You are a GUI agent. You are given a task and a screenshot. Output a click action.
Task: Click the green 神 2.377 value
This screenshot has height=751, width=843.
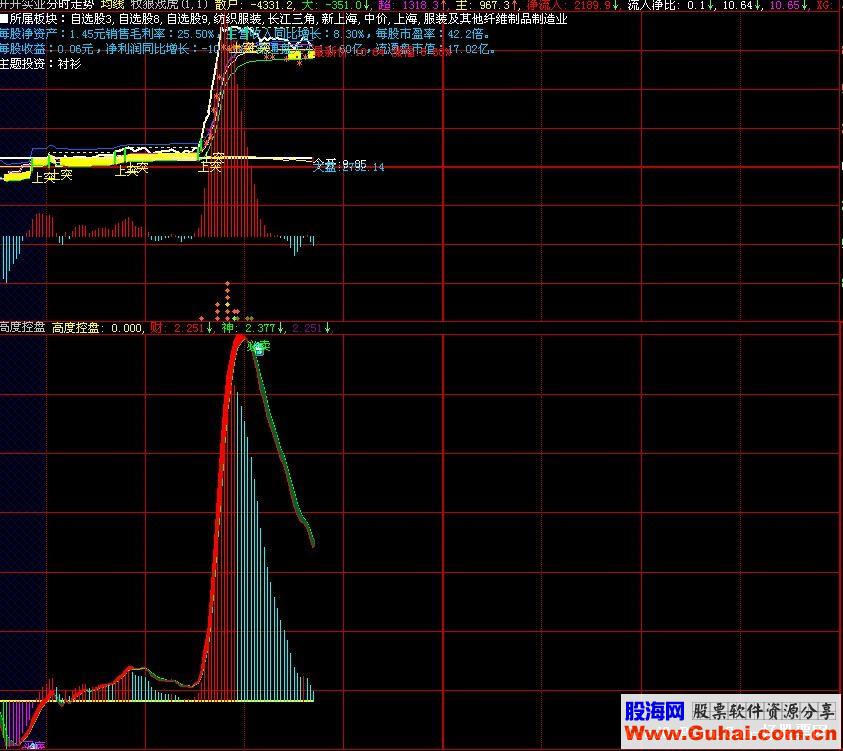(x=253, y=328)
